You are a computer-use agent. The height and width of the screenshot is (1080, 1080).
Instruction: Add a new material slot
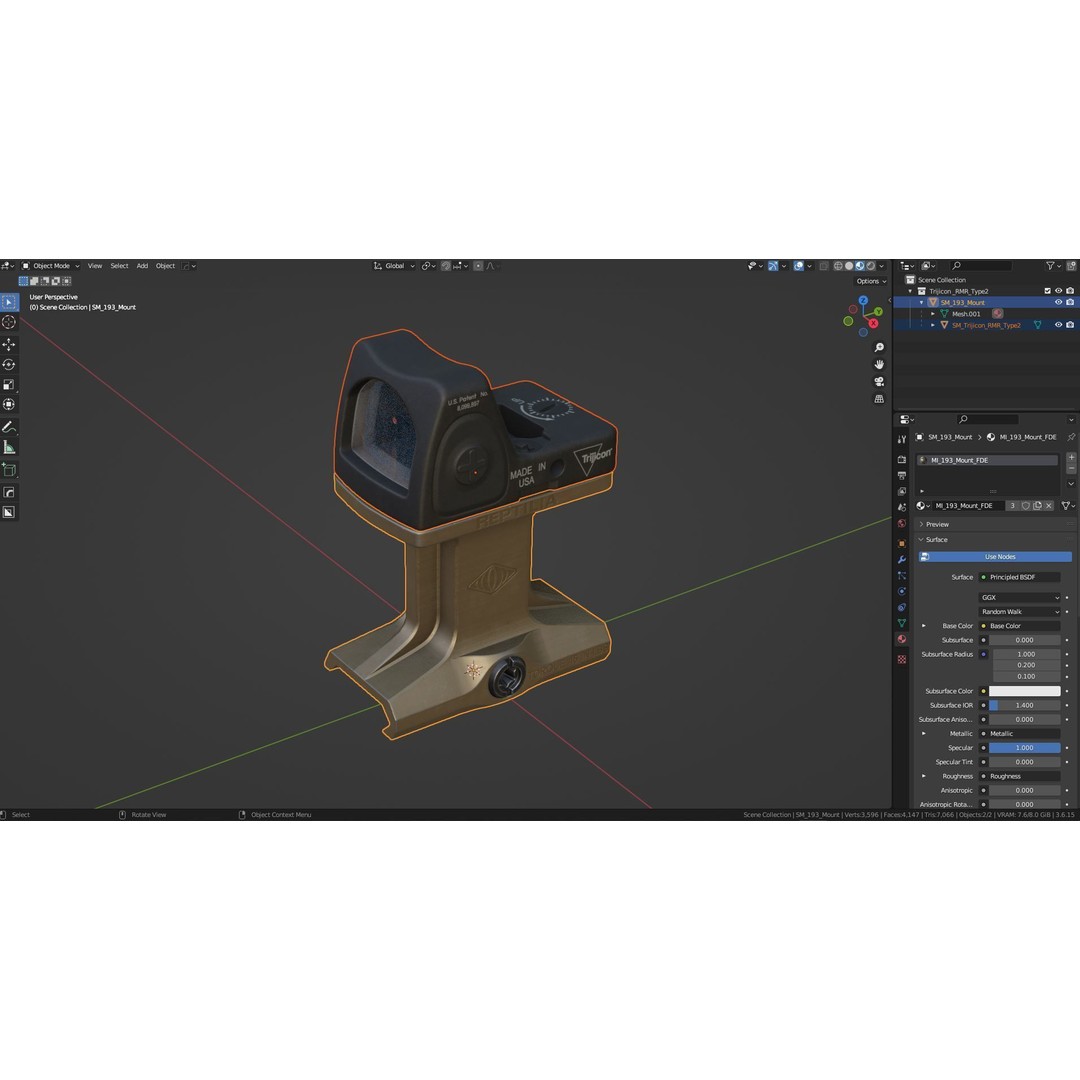click(1071, 457)
